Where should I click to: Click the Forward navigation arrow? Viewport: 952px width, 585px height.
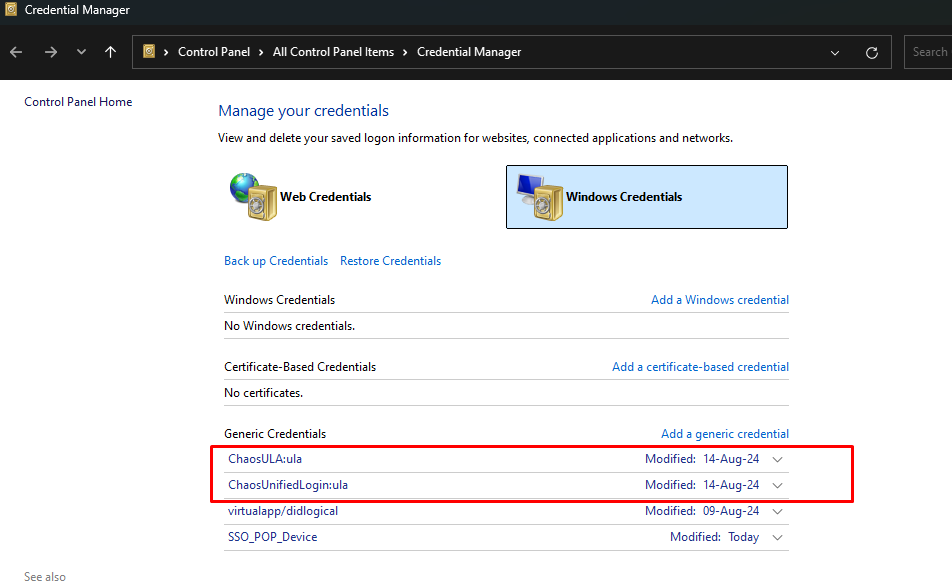tap(51, 52)
